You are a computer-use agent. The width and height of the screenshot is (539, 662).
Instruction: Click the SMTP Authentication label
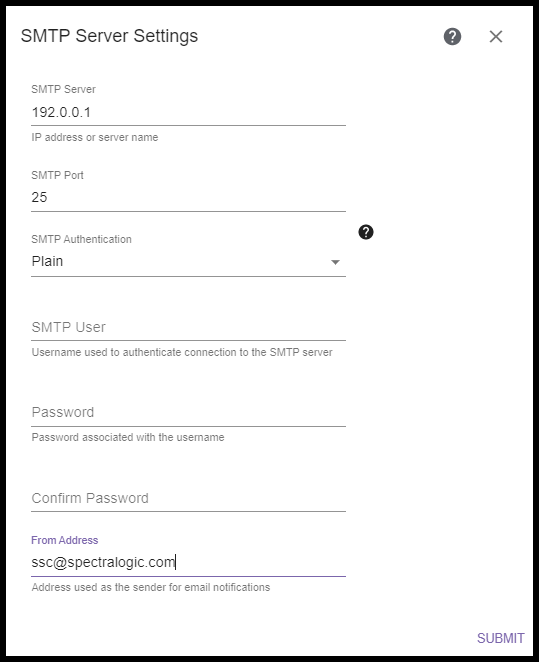(81, 239)
